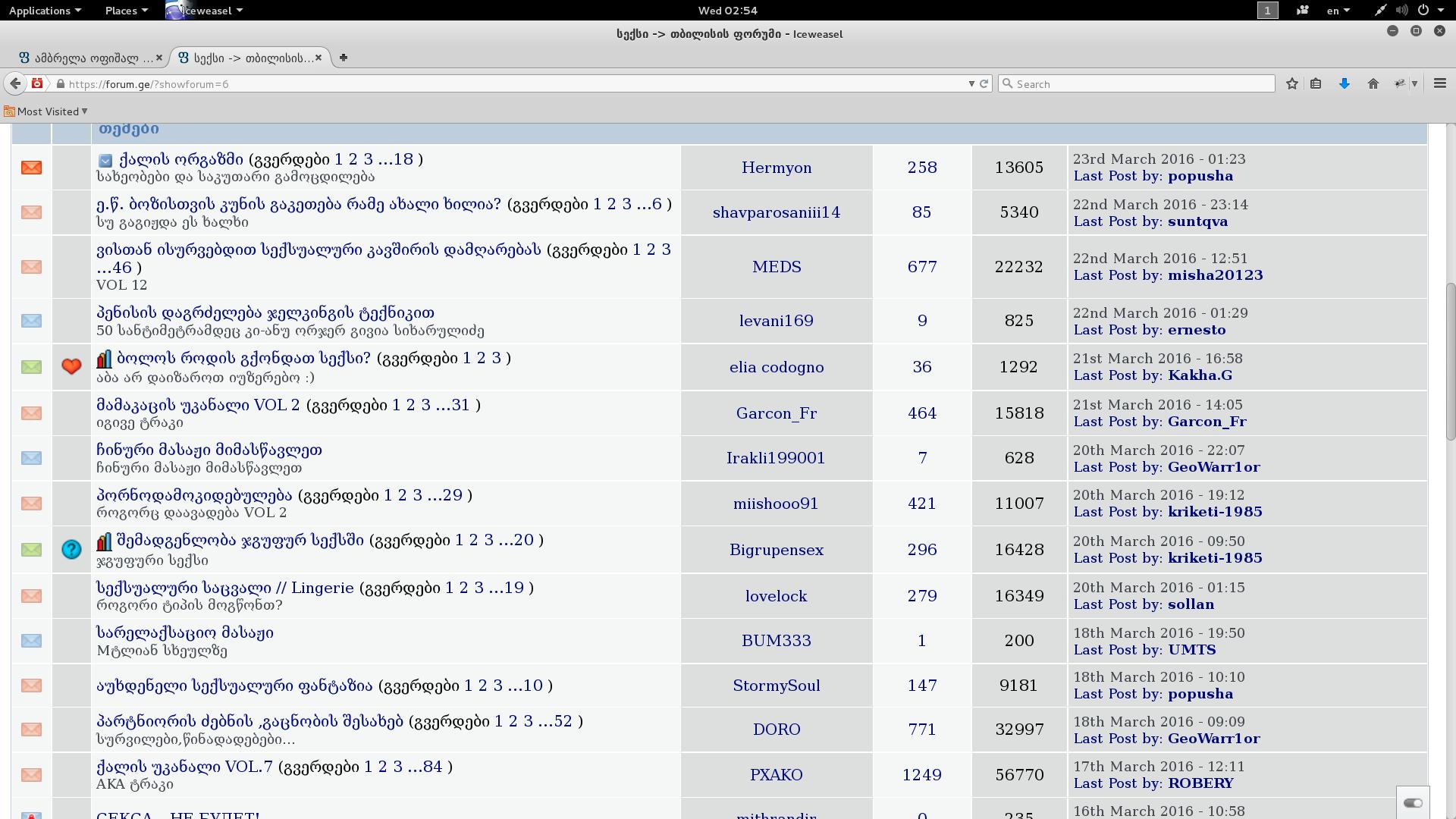Switch to the first browser tab
Viewport: 1456px width, 819px height.
click(x=85, y=58)
